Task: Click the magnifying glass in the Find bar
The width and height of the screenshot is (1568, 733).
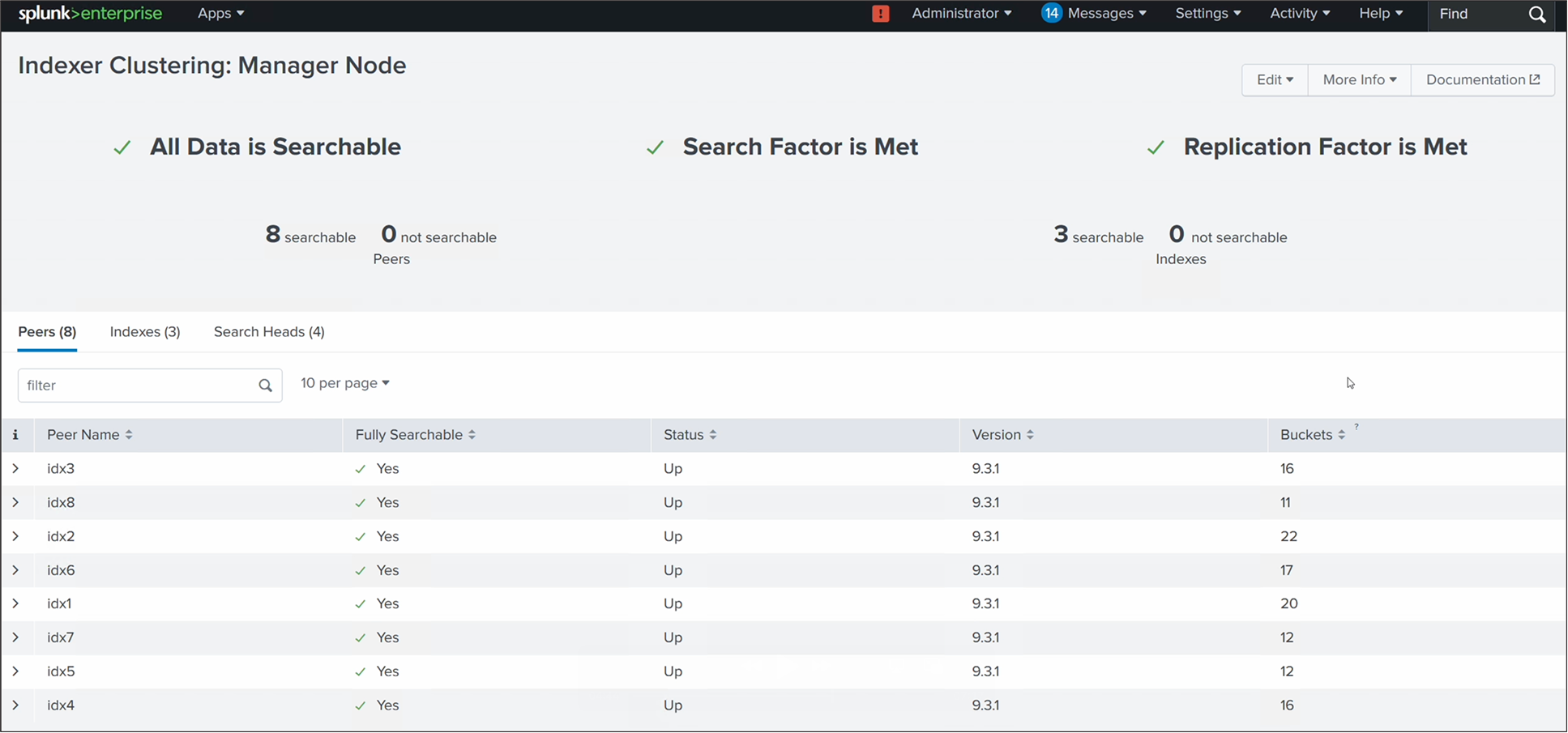Action: (x=1537, y=14)
